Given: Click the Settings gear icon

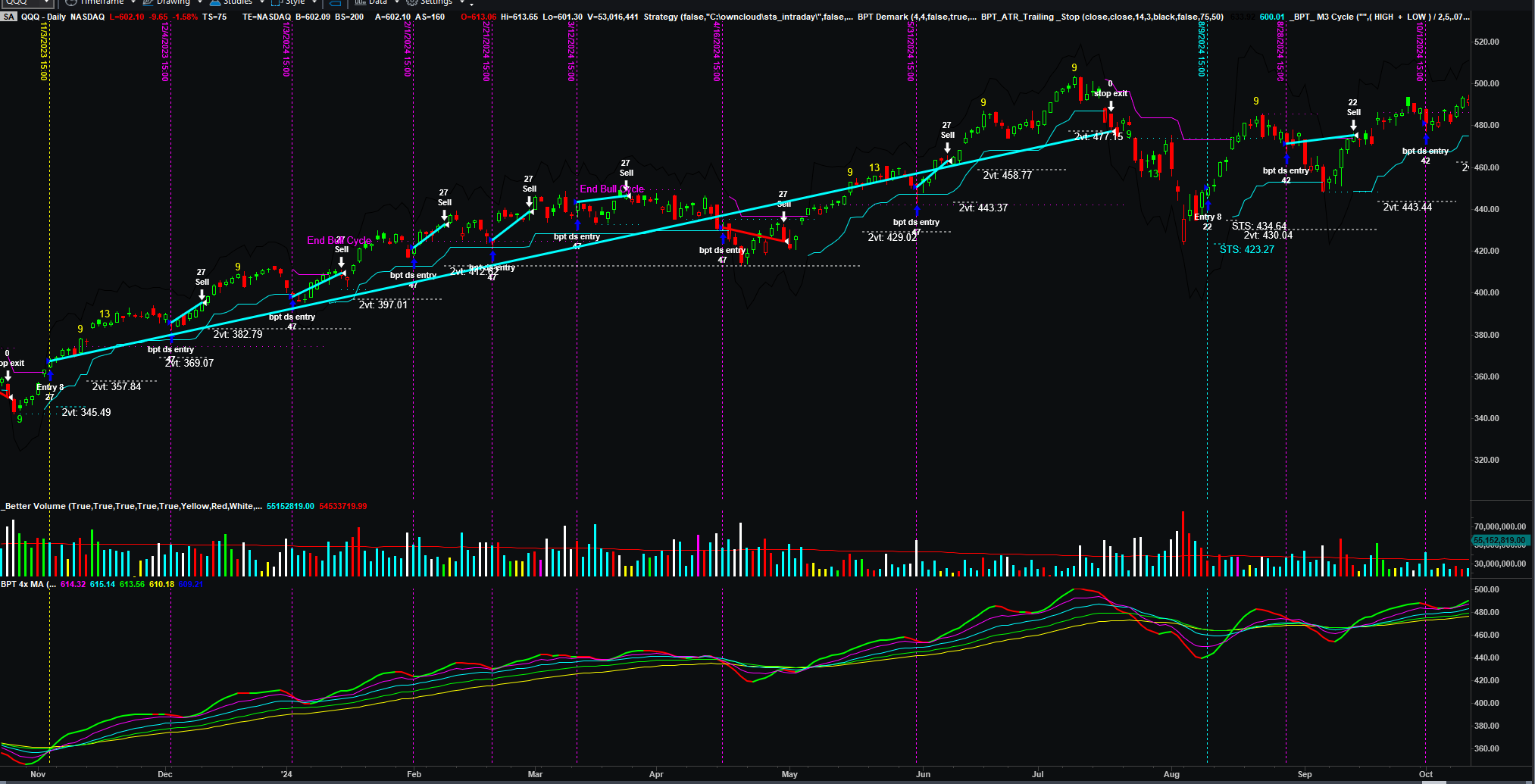Looking at the screenshot, I should click(x=412, y=2).
